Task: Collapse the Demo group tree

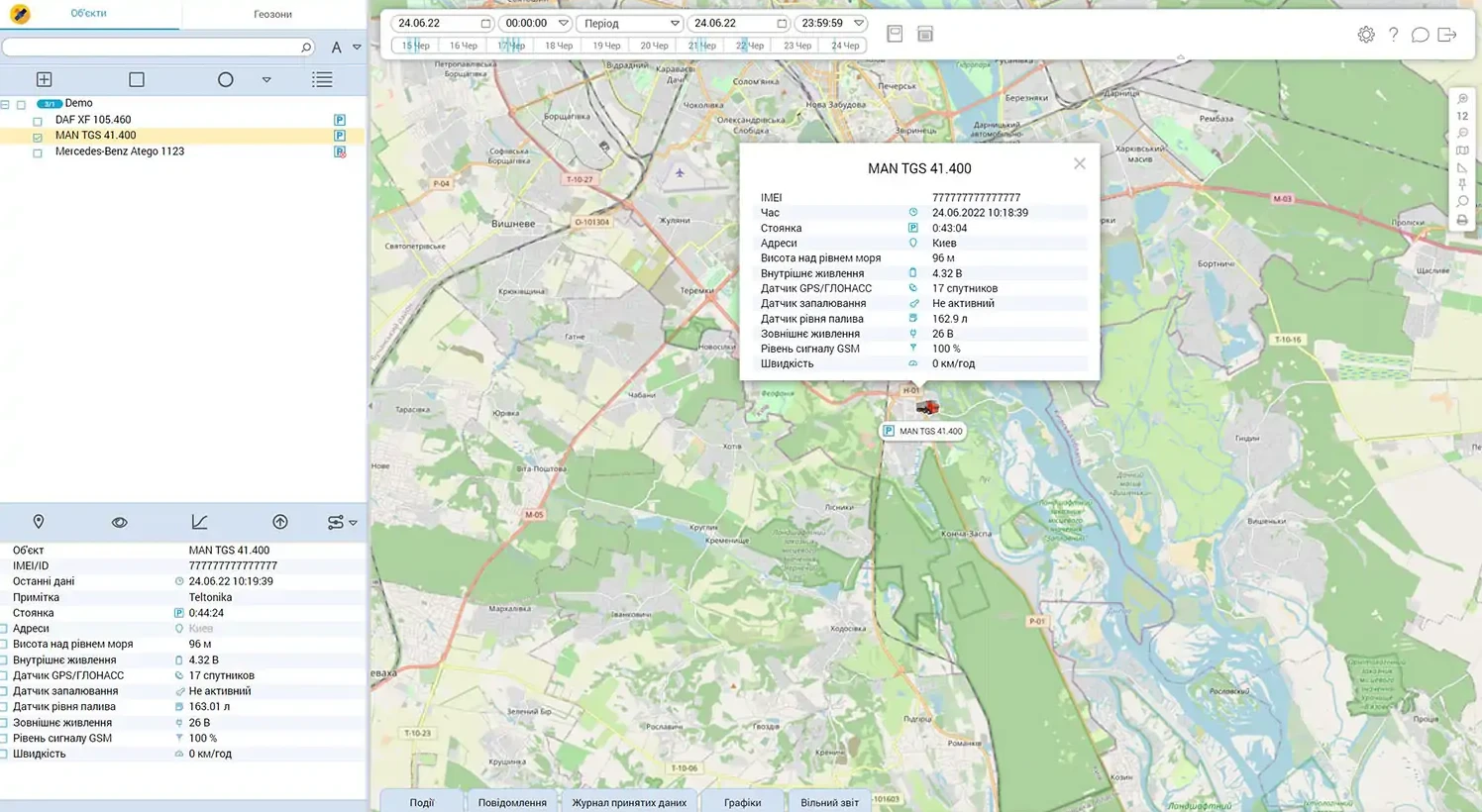Action: click(5, 104)
